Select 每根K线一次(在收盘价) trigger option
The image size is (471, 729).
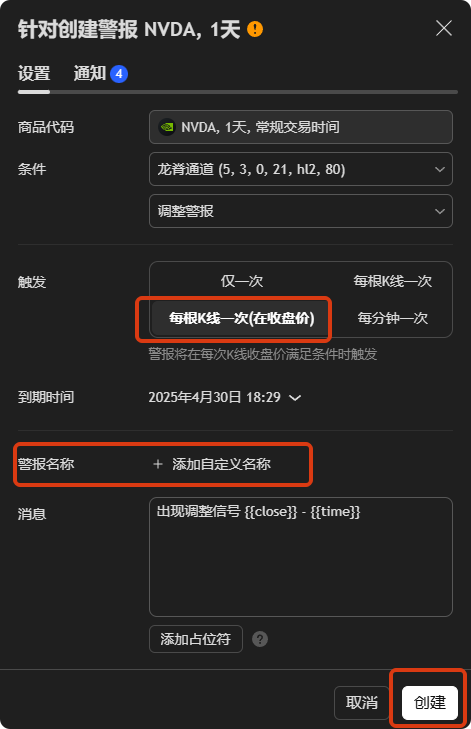[x=241, y=318]
